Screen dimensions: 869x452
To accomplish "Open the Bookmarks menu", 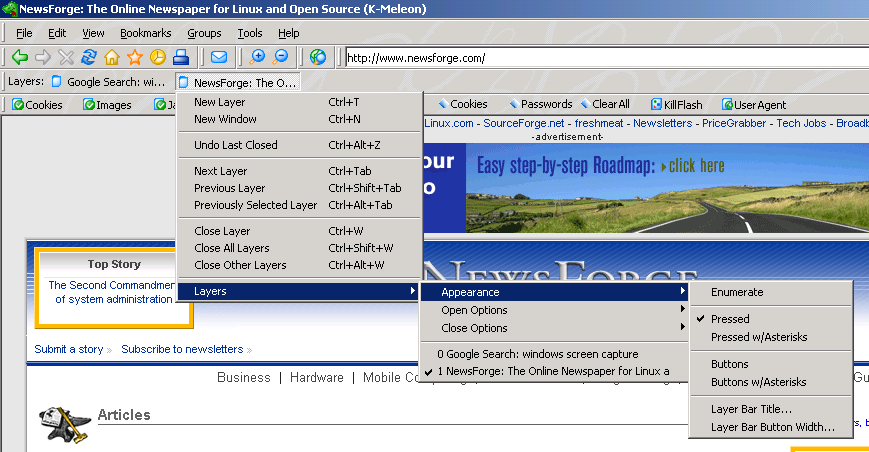I will point(146,33).
